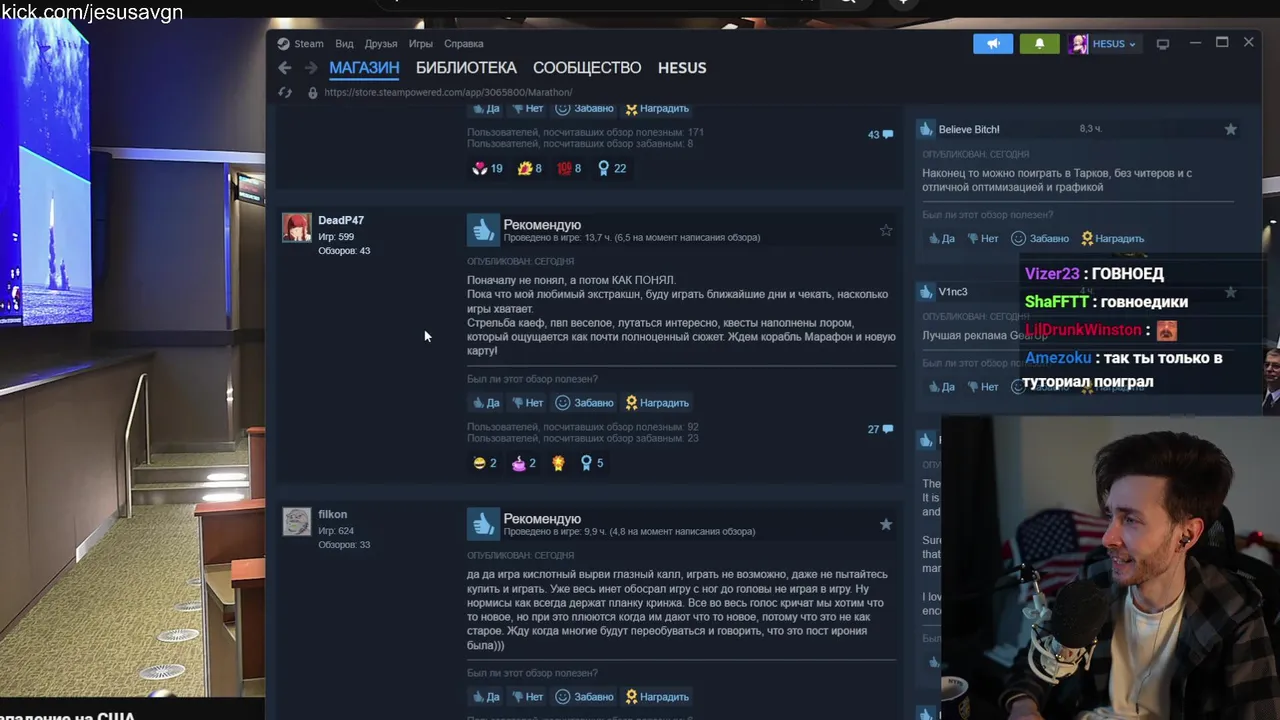Go forward with the right arrow
The height and width of the screenshot is (720, 1280).
(310, 68)
